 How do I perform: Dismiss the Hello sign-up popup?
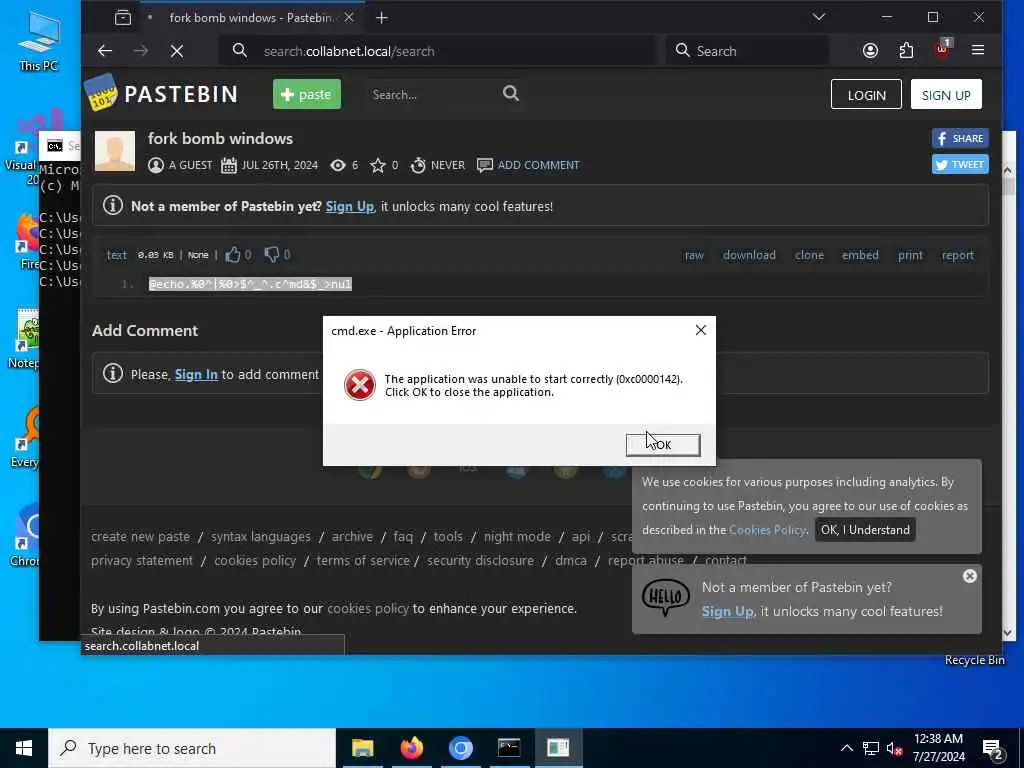[x=970, y=576]
